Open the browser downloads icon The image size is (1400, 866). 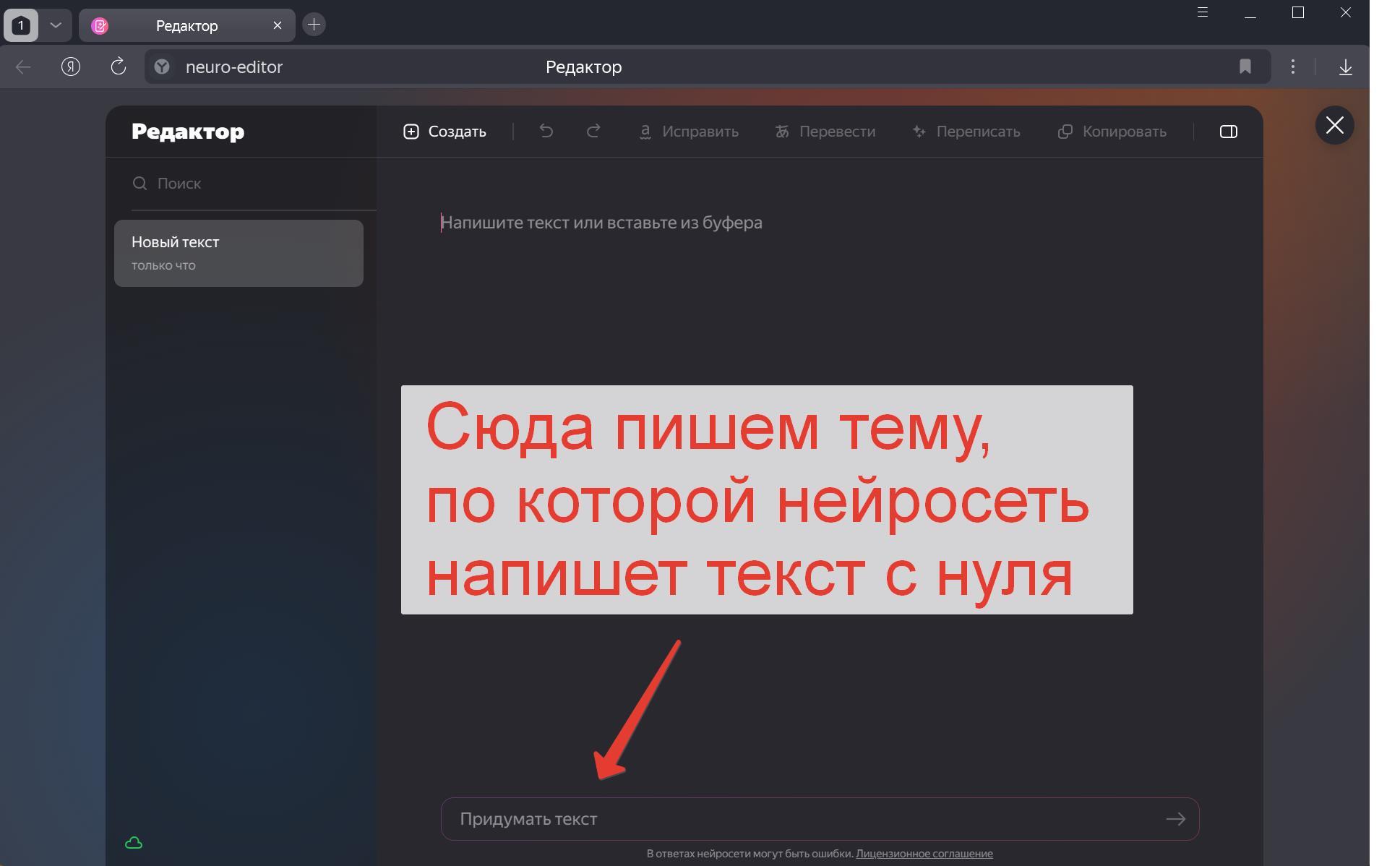1345,67
